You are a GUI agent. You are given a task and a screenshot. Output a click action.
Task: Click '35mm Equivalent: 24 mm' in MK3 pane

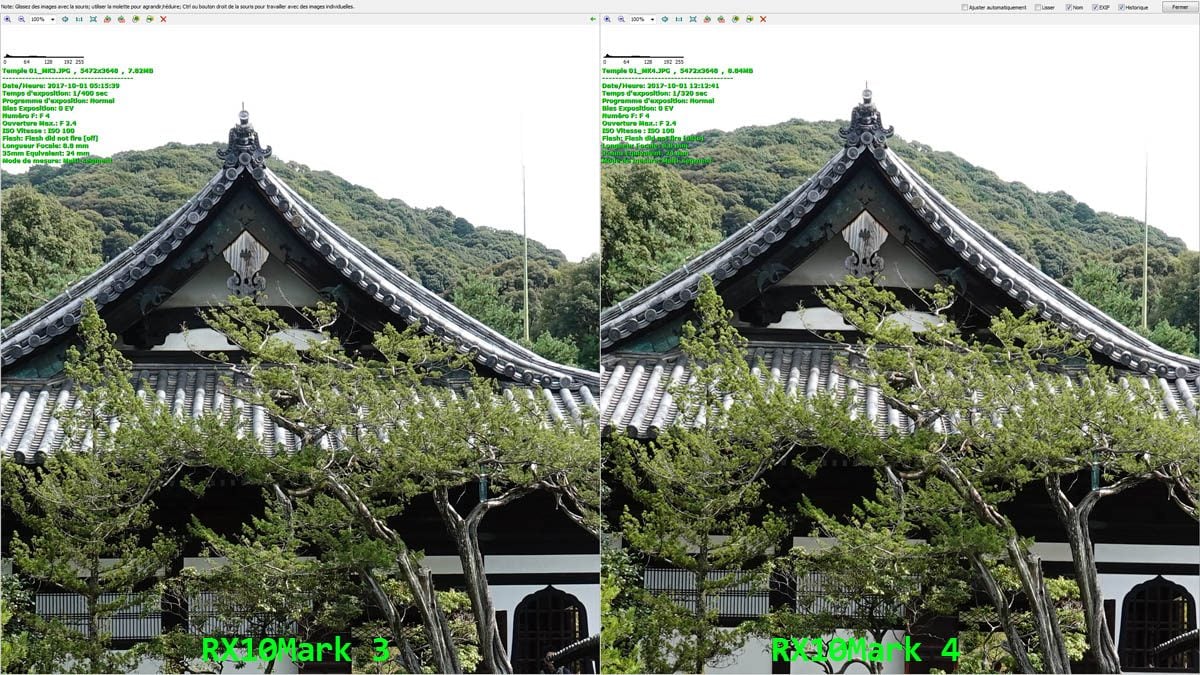coord(45,153)
